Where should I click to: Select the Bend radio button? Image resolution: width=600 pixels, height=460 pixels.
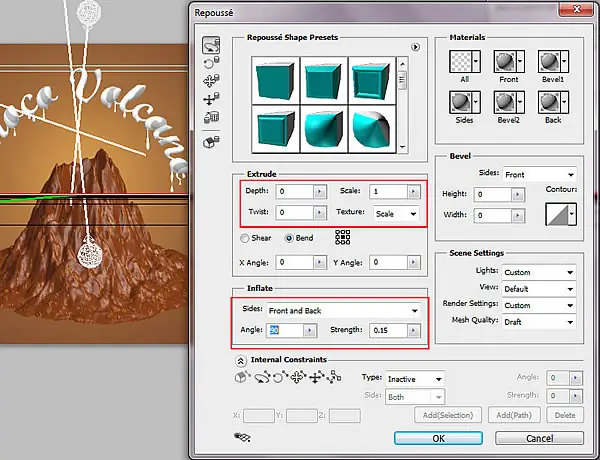(289, 238)
